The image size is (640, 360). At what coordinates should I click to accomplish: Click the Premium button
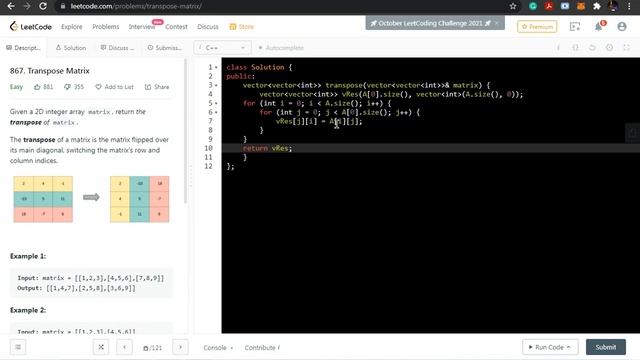[x=537, y=27]
